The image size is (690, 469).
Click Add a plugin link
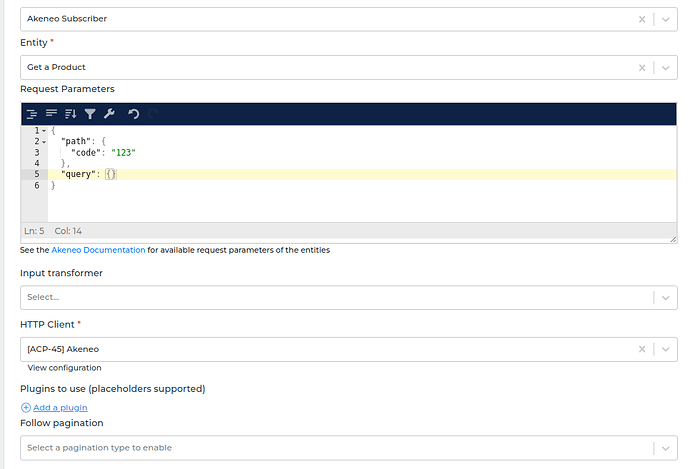click(x=60, y=408)
